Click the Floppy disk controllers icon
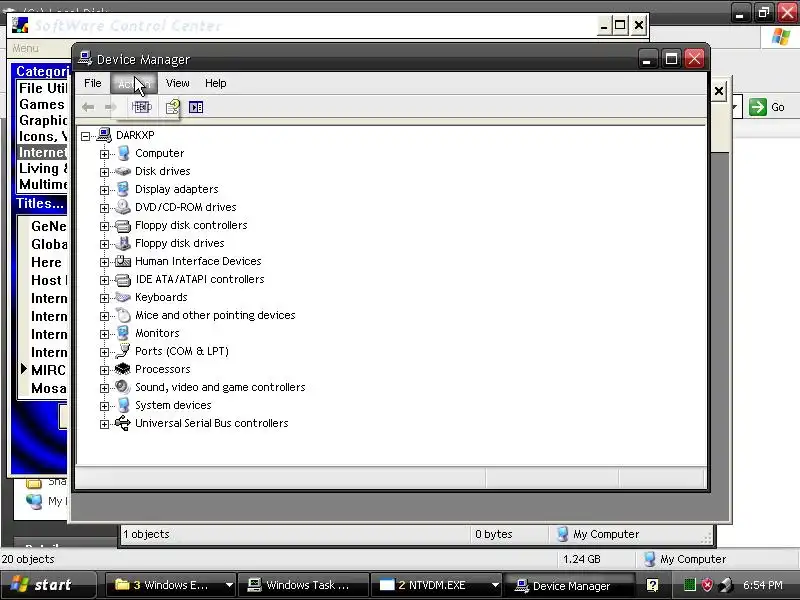Image resolution: width=800 pixels, height=600 pixels. (123, 225)
